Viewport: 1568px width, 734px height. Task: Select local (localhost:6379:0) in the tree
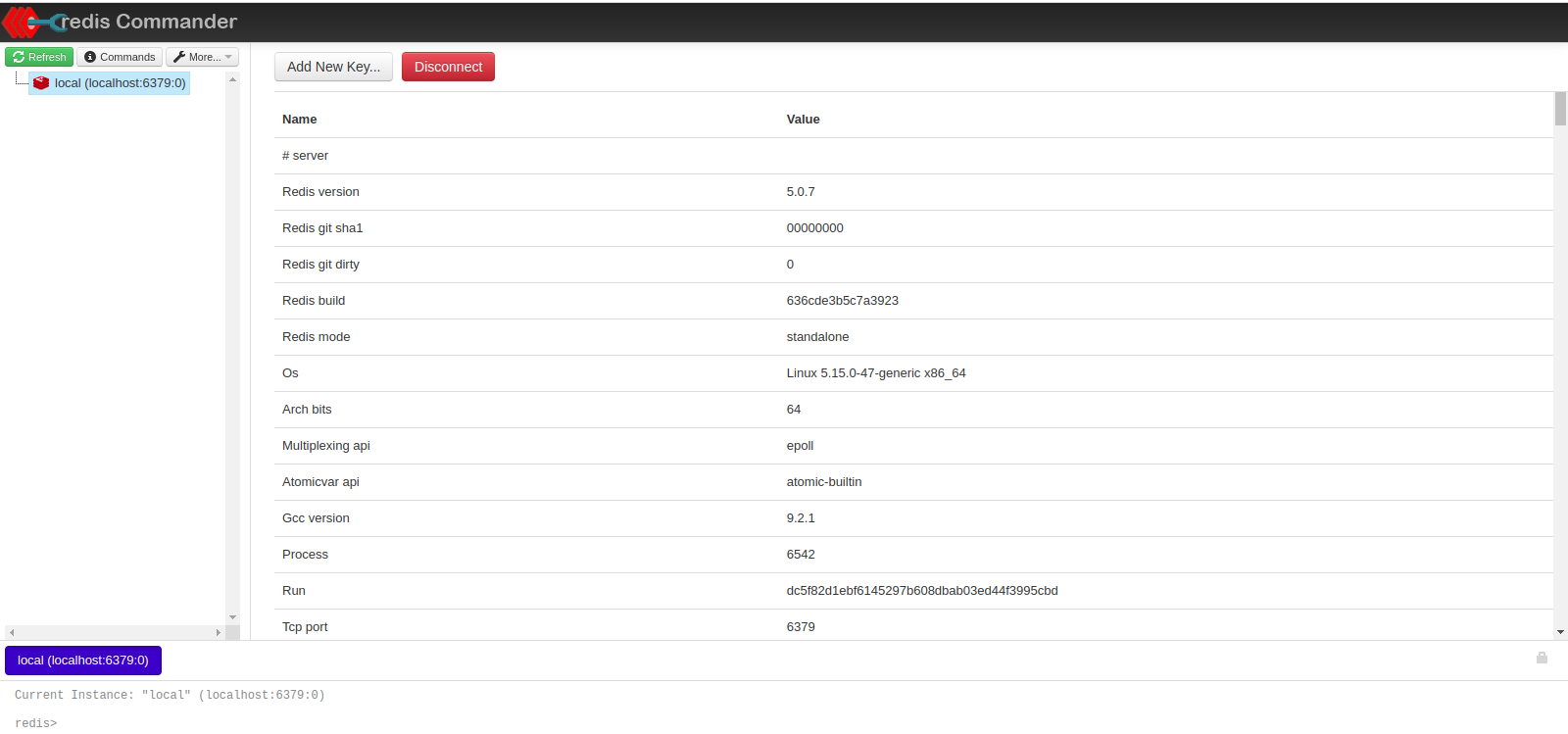[x=120, y=83]
